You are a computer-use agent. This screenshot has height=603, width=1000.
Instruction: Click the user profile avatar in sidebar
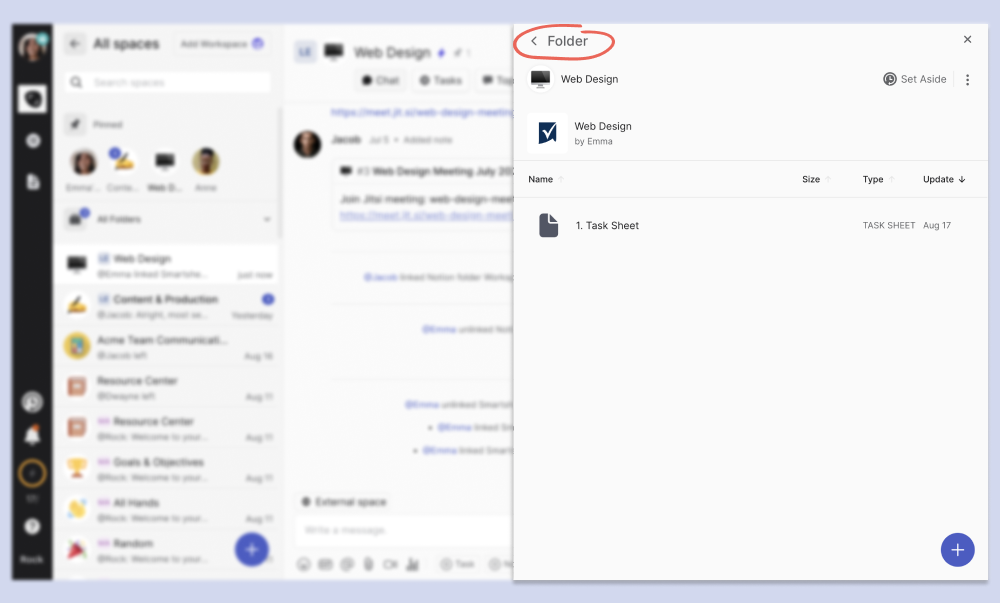coord(32,47)
